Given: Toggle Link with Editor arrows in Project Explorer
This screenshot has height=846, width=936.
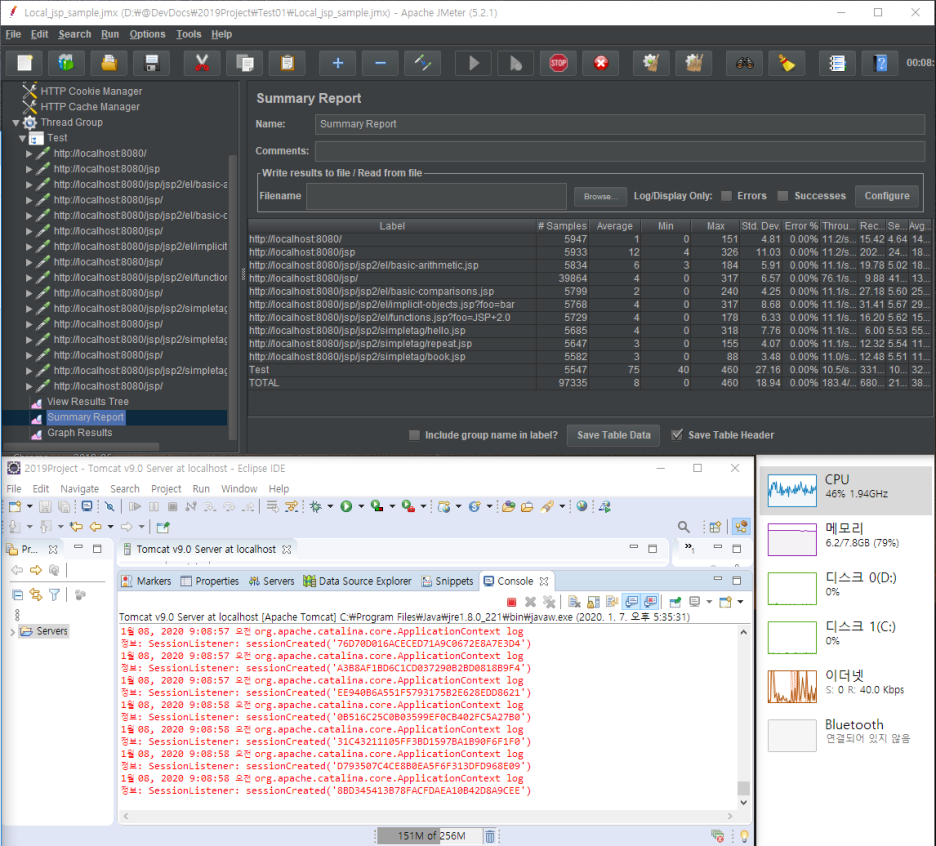Looking at the screenshot, I should click(x=36, y=595).
